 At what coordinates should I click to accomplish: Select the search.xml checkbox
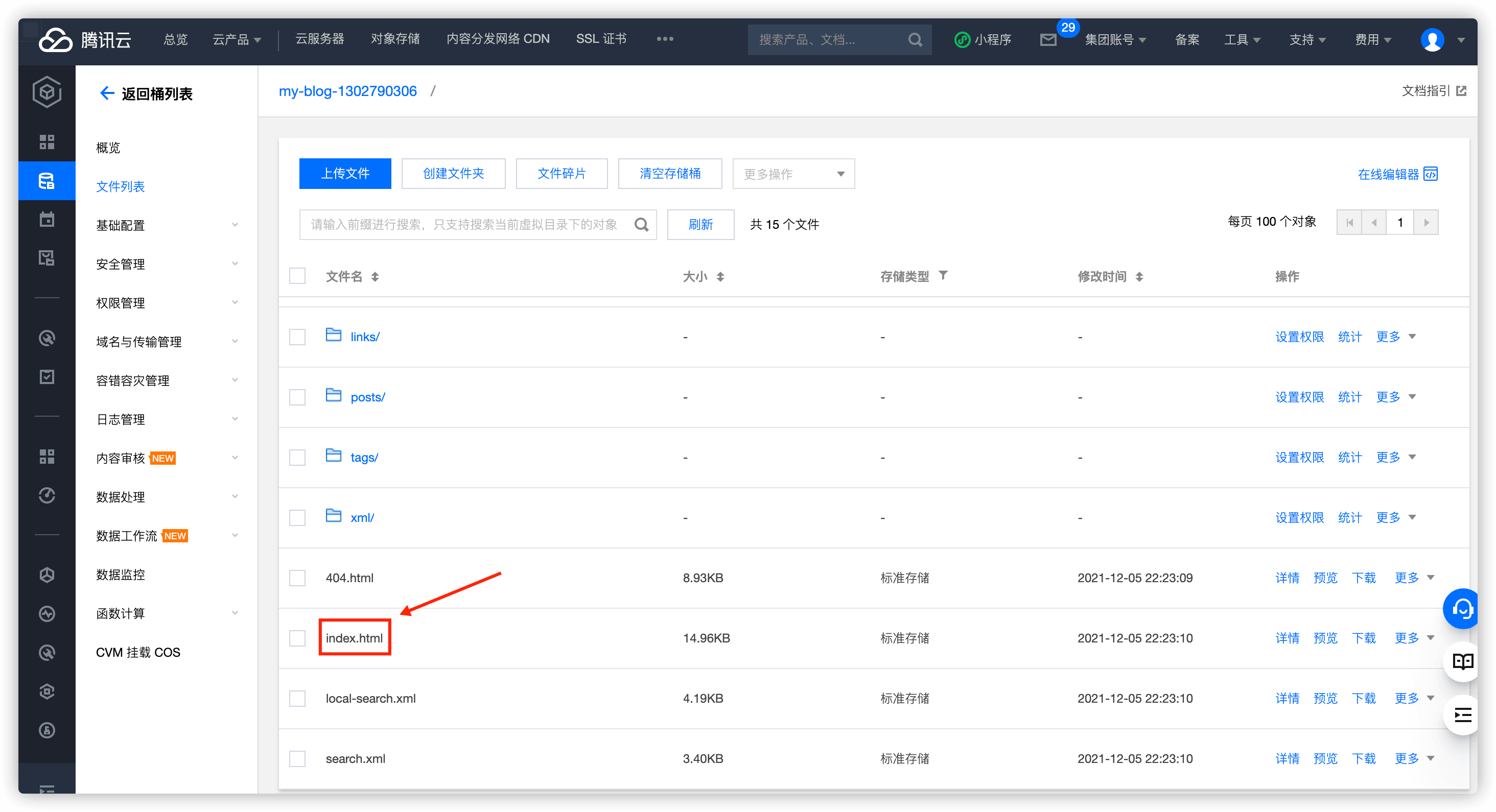pos(297,759)
